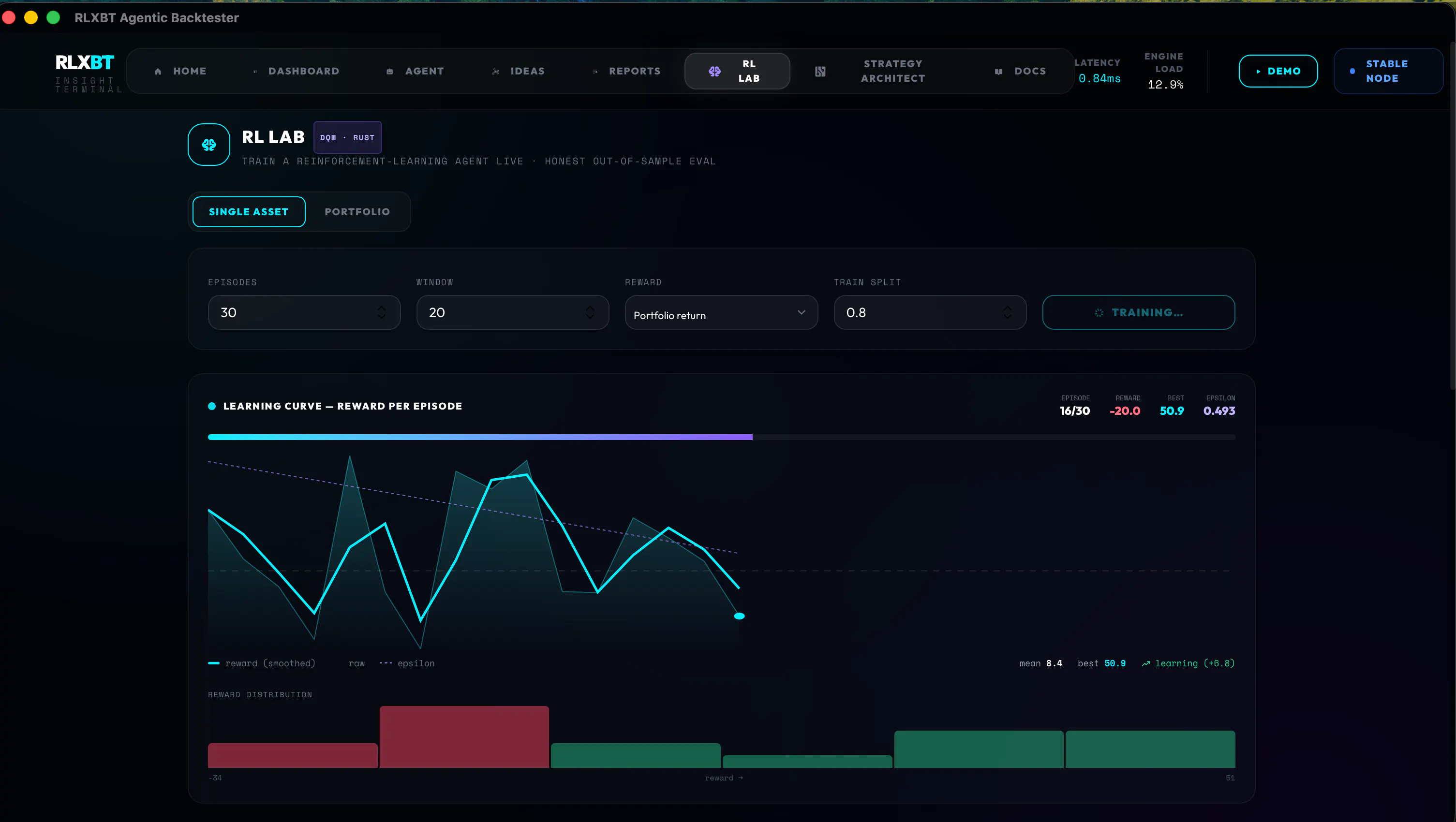This screenshot has width=1456, height=822.
Task: Click the DQN · RUST badge
Action: pyautogui.click(x=348, y=137)
